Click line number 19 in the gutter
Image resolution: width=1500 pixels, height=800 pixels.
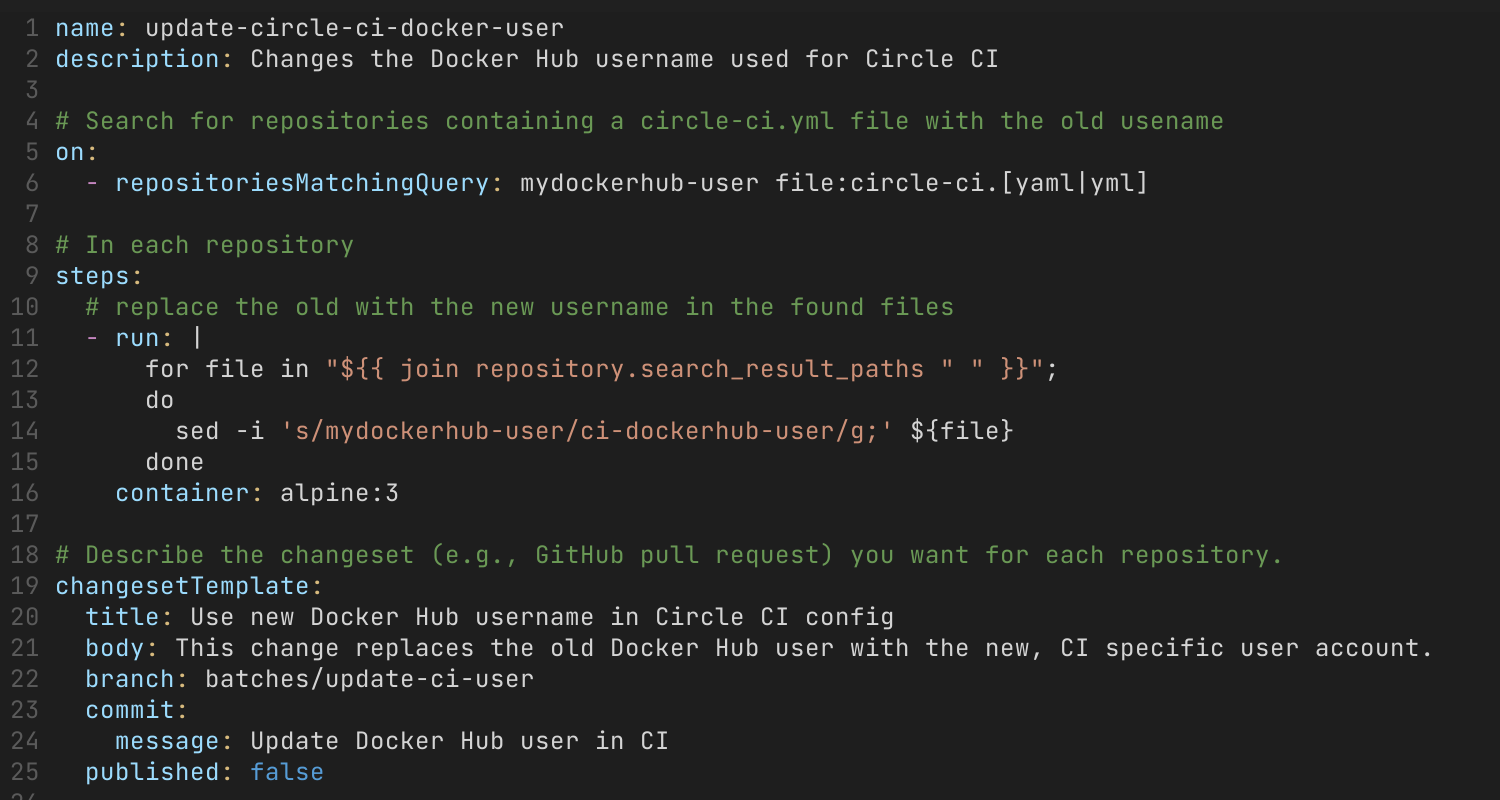(x=25, y=586)
